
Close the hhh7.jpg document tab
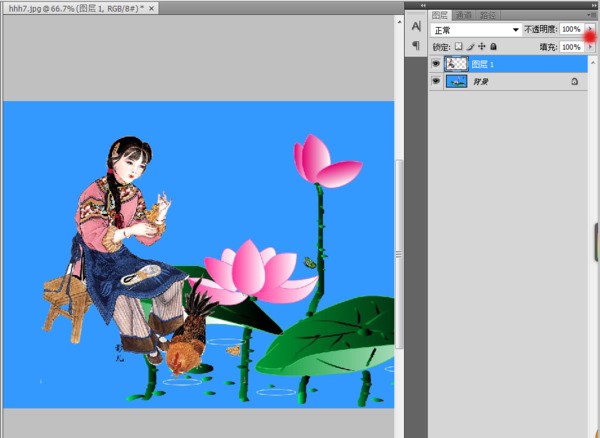152,8
